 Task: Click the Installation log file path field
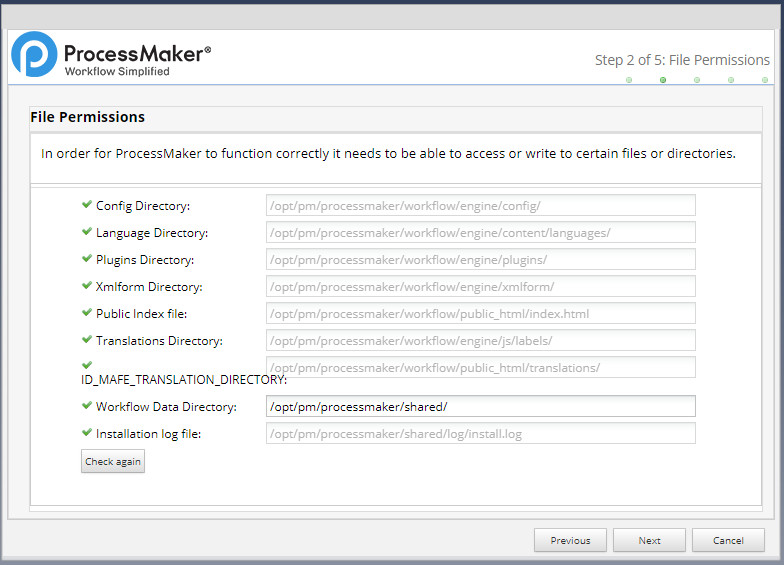[480, 433]
